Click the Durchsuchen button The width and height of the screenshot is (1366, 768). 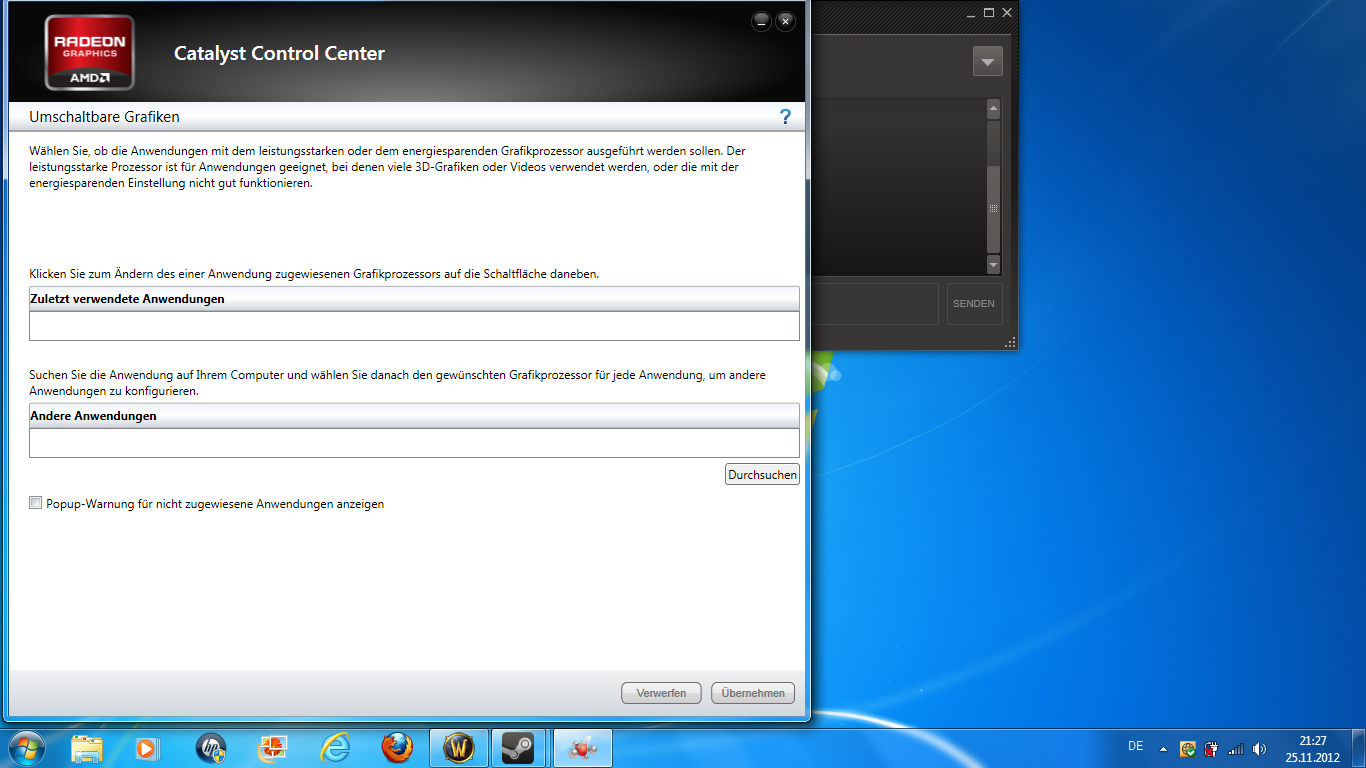tap(762, 475)
